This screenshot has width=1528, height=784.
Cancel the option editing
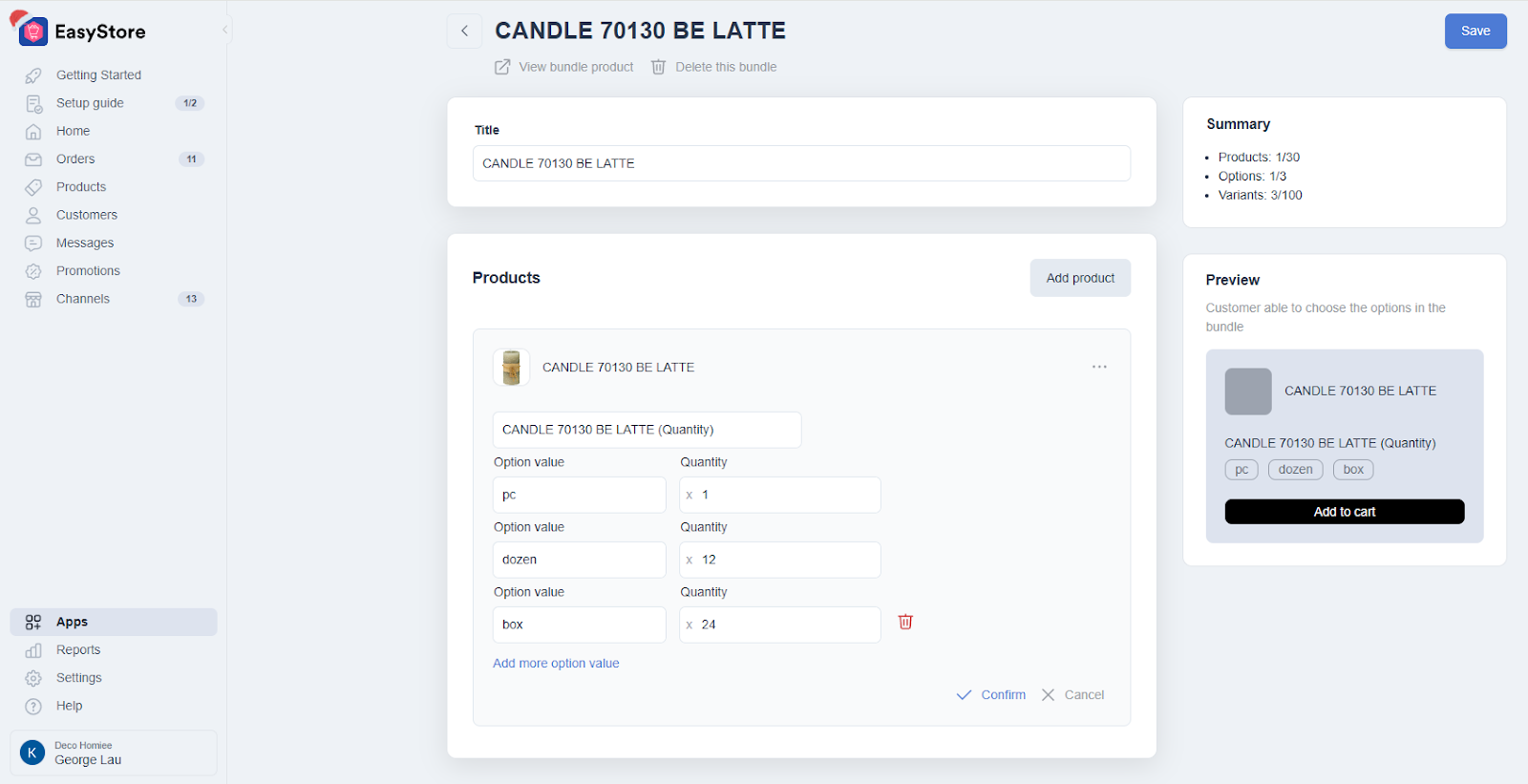(x=1073, y=695)
